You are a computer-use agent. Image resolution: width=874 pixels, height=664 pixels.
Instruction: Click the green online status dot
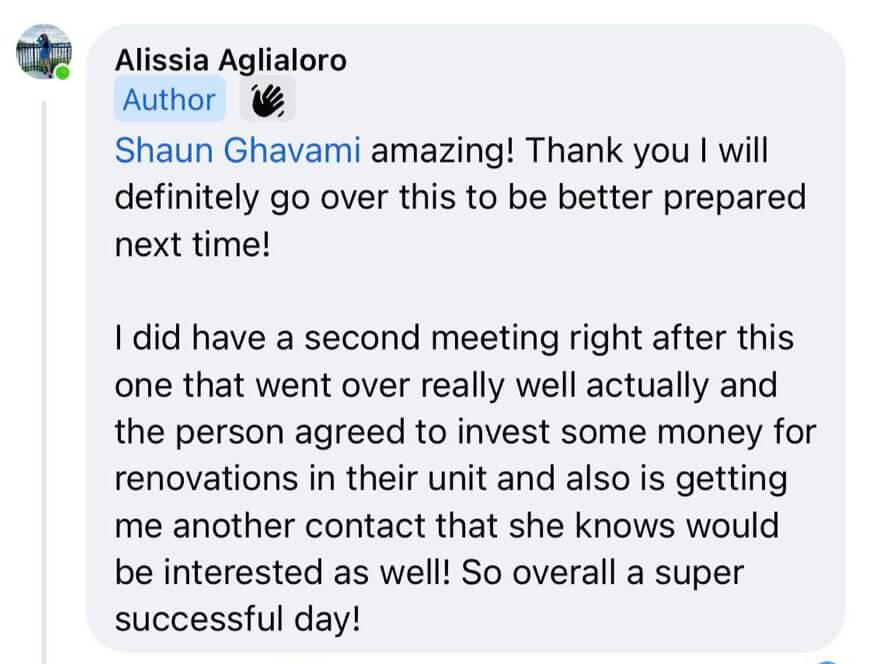click(63, 73)
